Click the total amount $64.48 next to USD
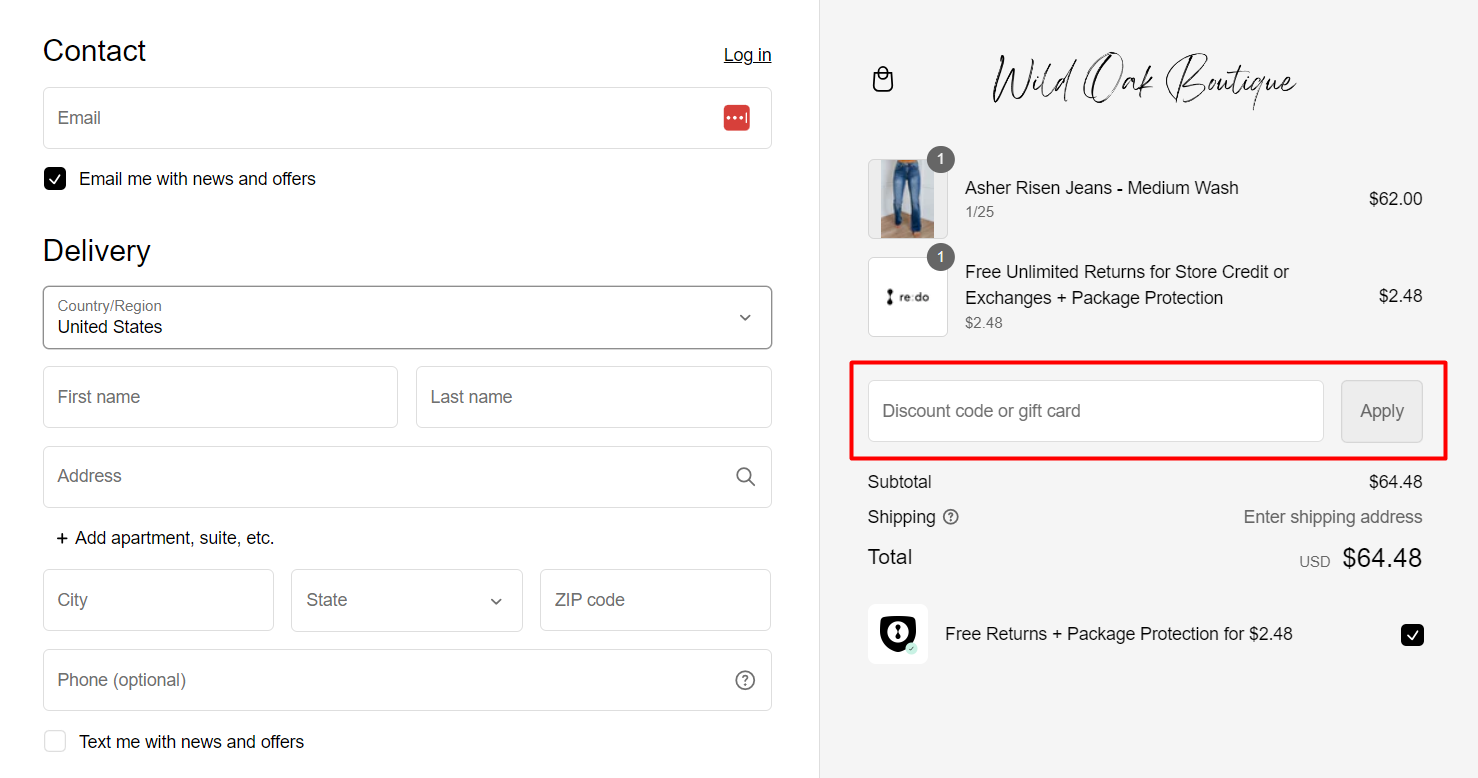 coord(1382,558)
